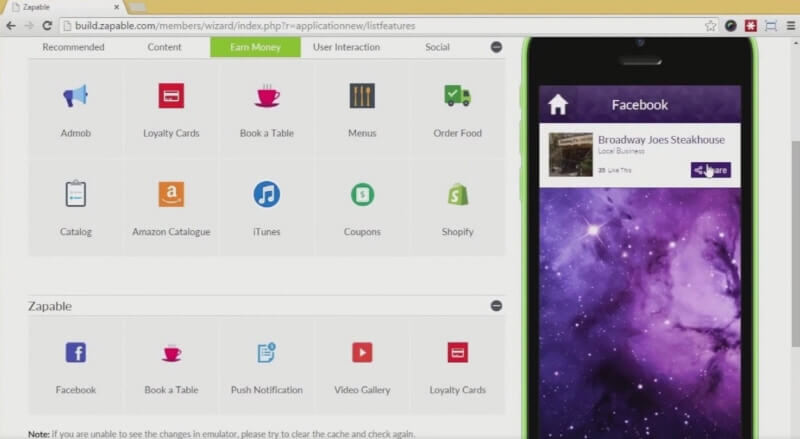This screenshot has width=800, height=439.
Task: Select the iTunes music note icon
Action: pyautogui.click(x=267, y=194)
